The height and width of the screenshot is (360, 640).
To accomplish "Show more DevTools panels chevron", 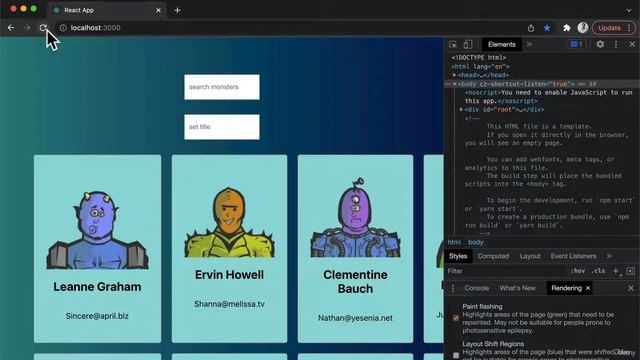I will coord(529,44).
